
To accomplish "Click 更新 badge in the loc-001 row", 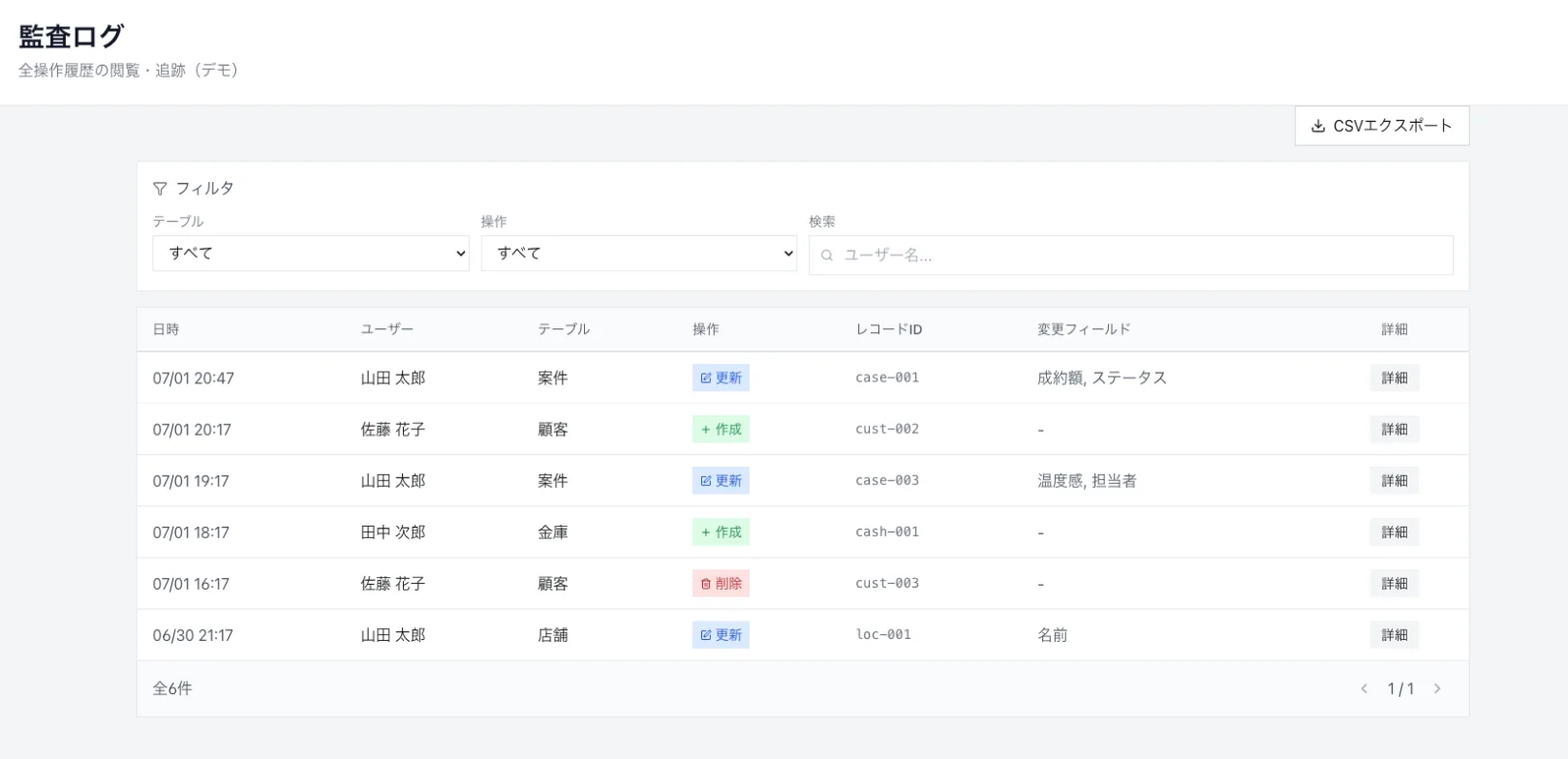I will (x=721, y=634).
